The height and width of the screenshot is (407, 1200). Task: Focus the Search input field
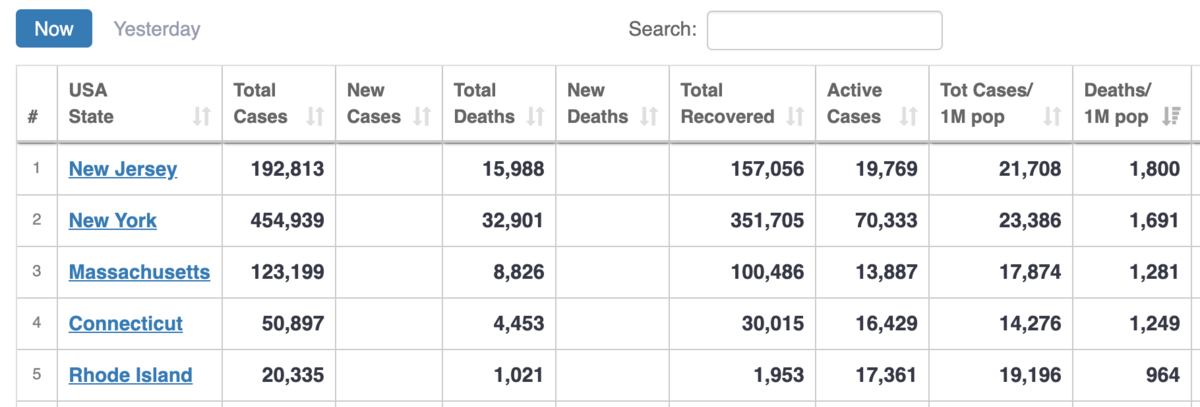(x=825, y=30)
